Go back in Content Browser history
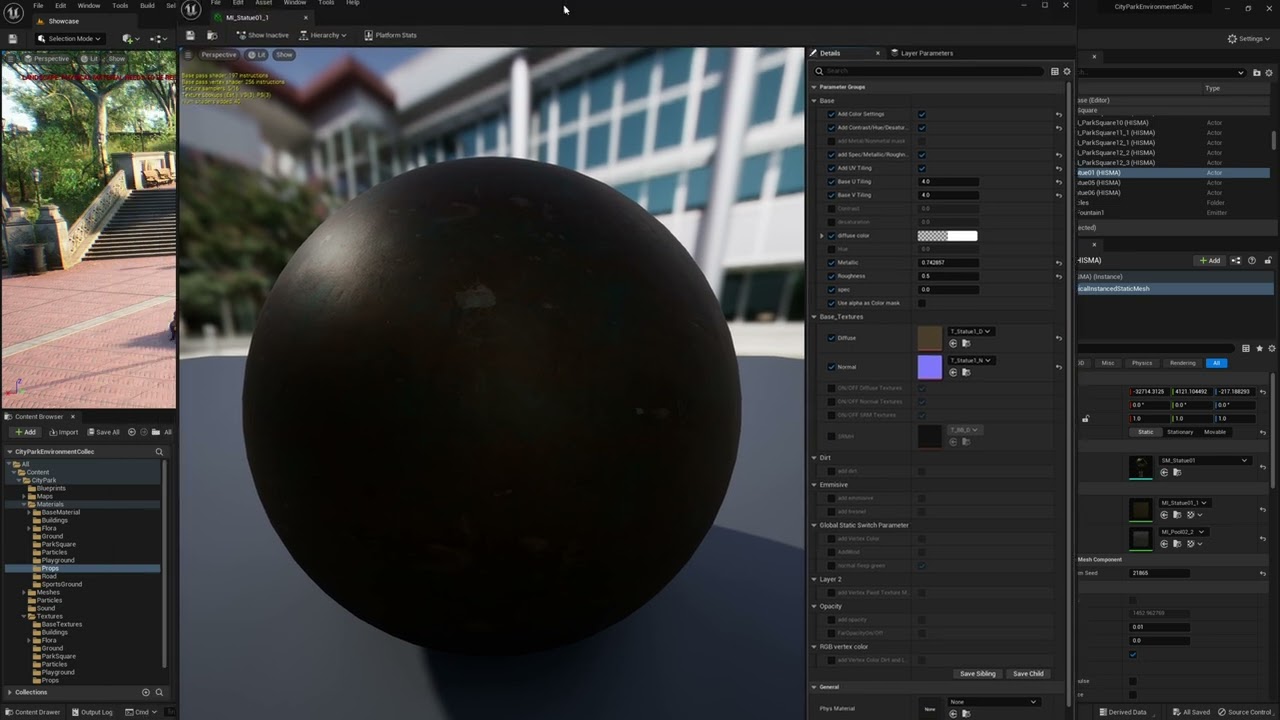Screen dimensions: 1280x720 [130, 432]
